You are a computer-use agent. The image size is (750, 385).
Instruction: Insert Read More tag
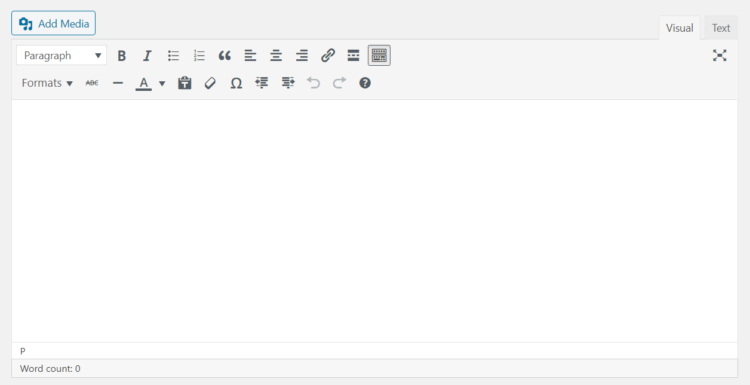click(x=353, y=55)
